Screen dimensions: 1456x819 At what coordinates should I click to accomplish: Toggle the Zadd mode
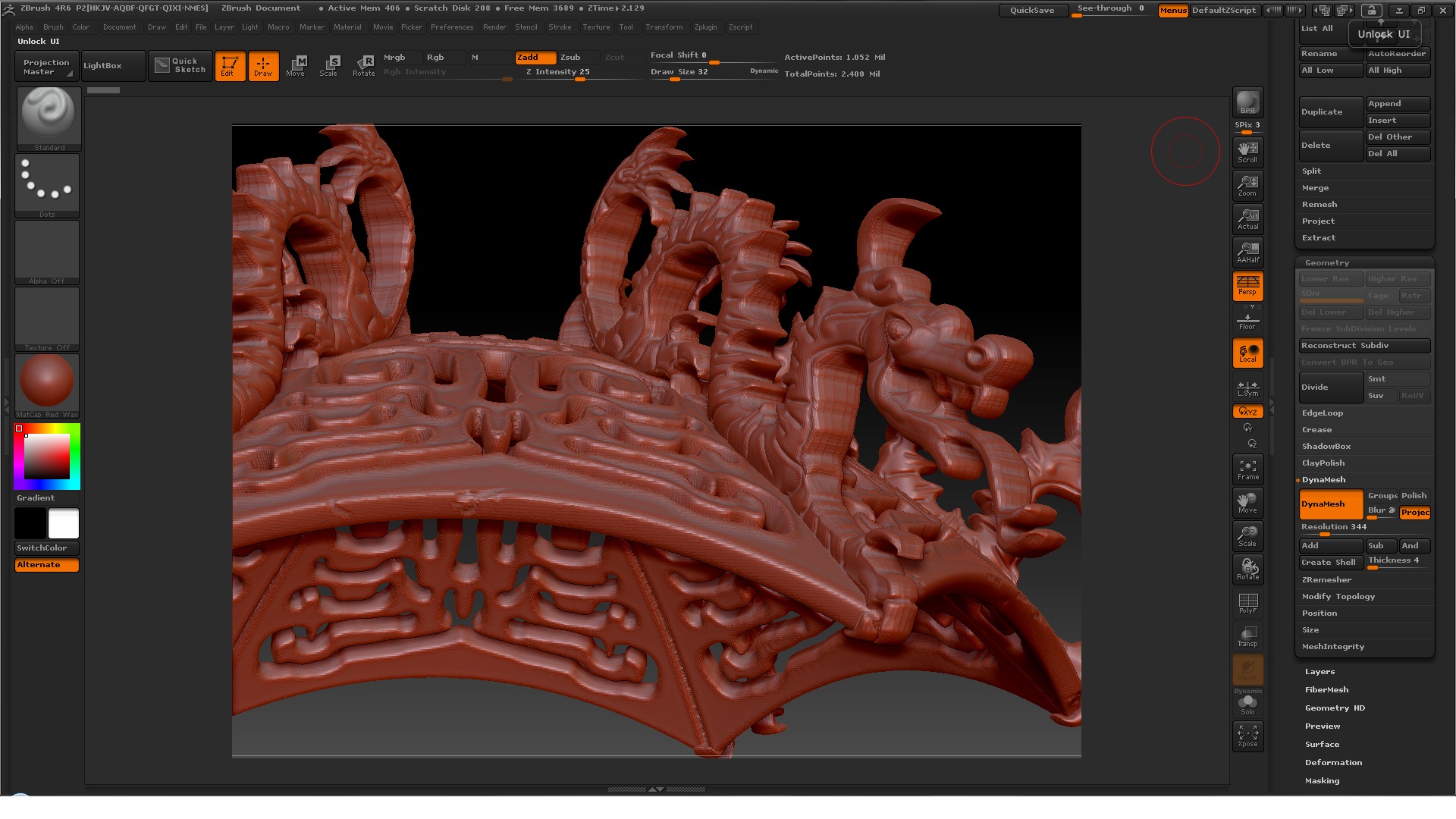(535, 58)
